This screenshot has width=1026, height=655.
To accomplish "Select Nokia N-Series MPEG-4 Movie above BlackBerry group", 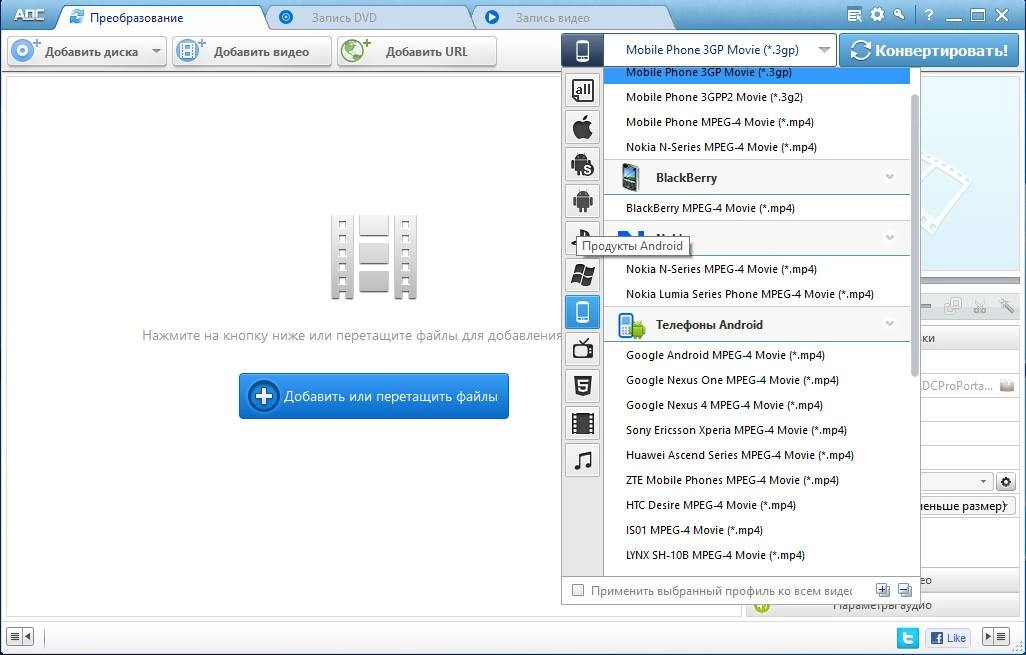I will (x=756, y=147).
